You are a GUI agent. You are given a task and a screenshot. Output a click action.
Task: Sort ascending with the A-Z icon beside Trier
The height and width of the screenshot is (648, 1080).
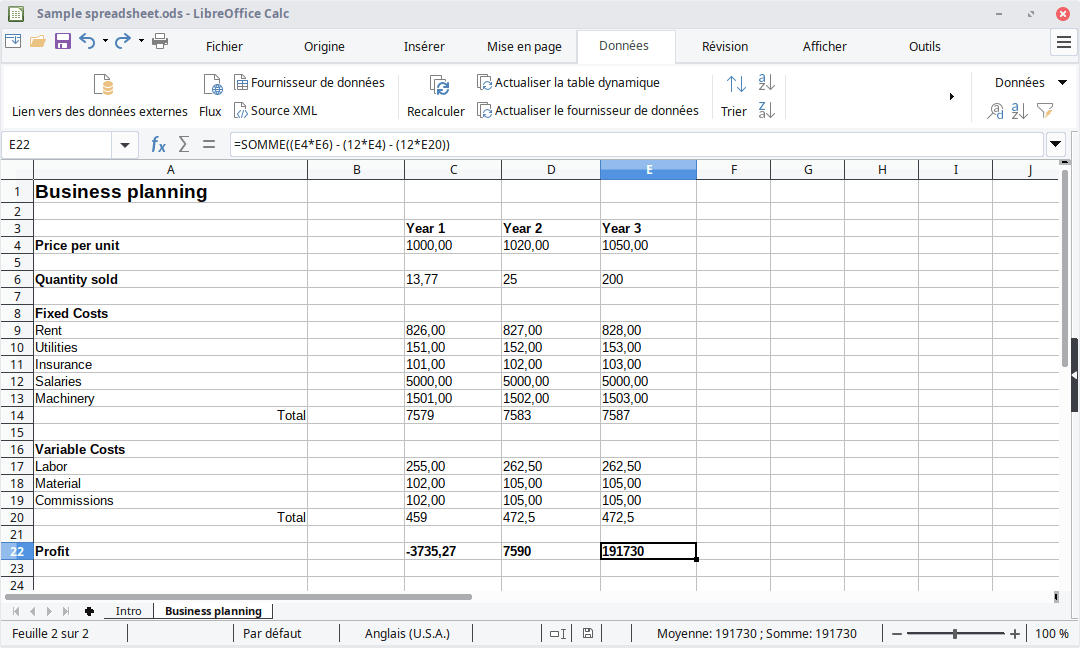tap(767, 83)
